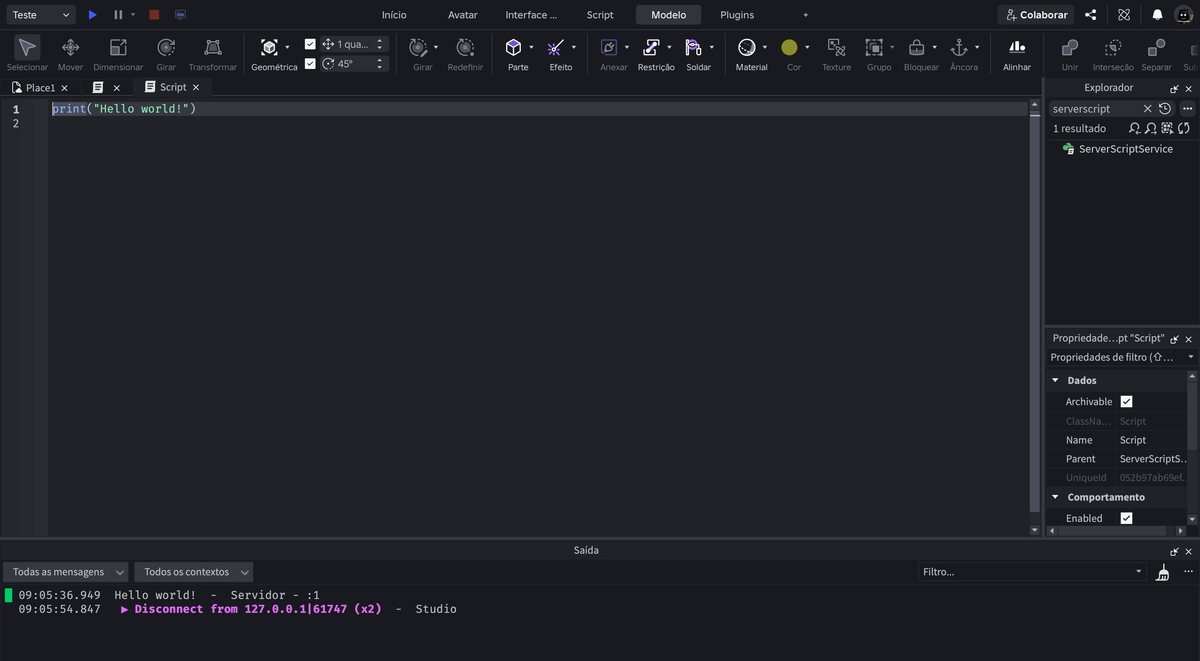1200x661 pixels.
Task: Open the Todos os contextos dropdown
Action: [194, 572]
